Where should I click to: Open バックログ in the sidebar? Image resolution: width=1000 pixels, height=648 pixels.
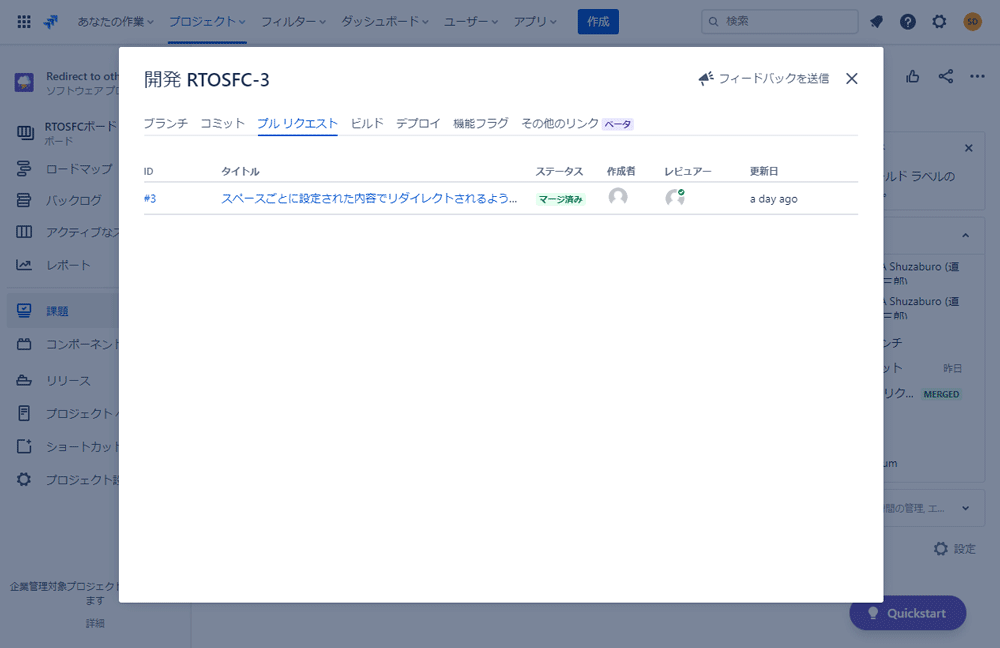click(x=66, y=200)
